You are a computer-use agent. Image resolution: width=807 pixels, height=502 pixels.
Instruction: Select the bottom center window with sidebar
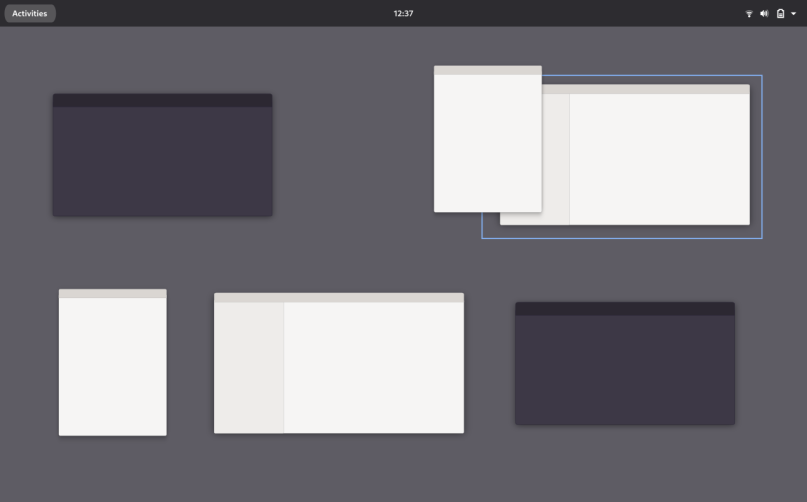(373, 367)
